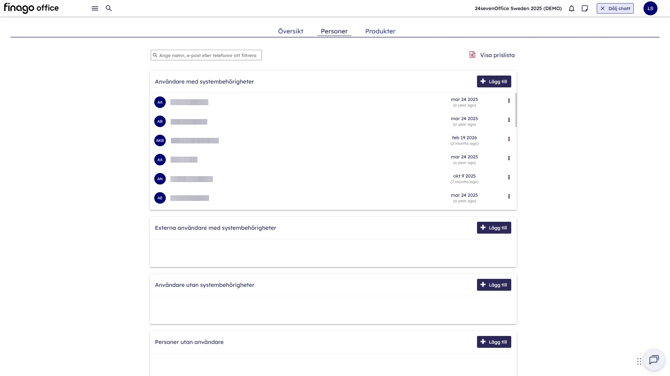The image size is (670, 376).
Task: Go to the Produkter tab
Action: pos(380,31)
